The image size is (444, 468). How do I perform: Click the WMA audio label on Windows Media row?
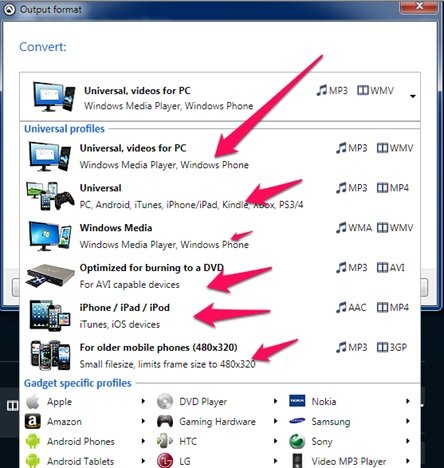(x=360, y=228)
